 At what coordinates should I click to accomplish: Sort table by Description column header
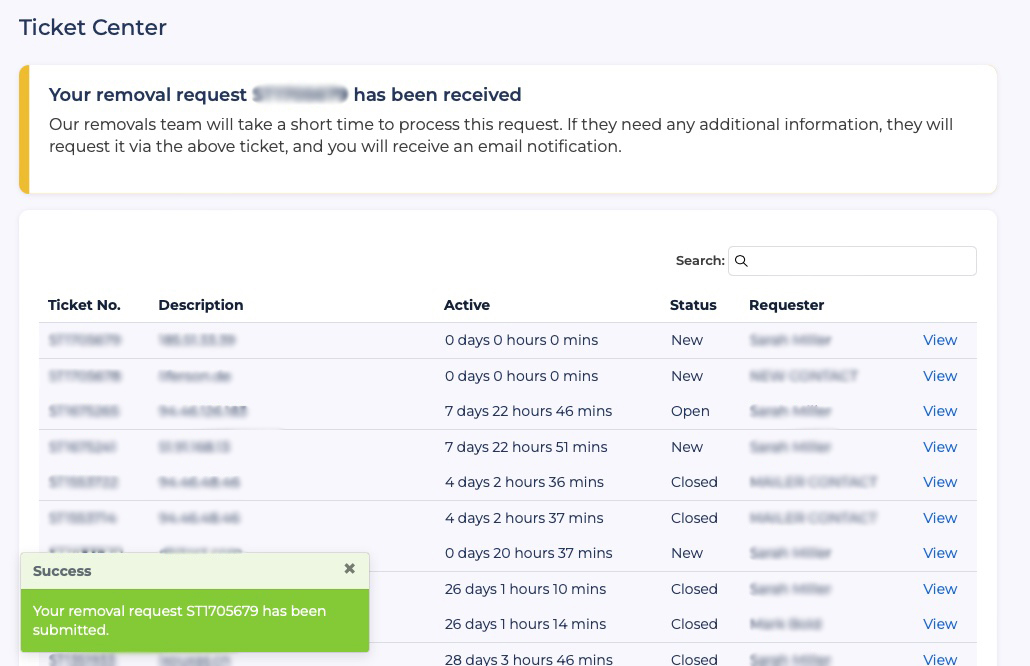click(200, 305)
